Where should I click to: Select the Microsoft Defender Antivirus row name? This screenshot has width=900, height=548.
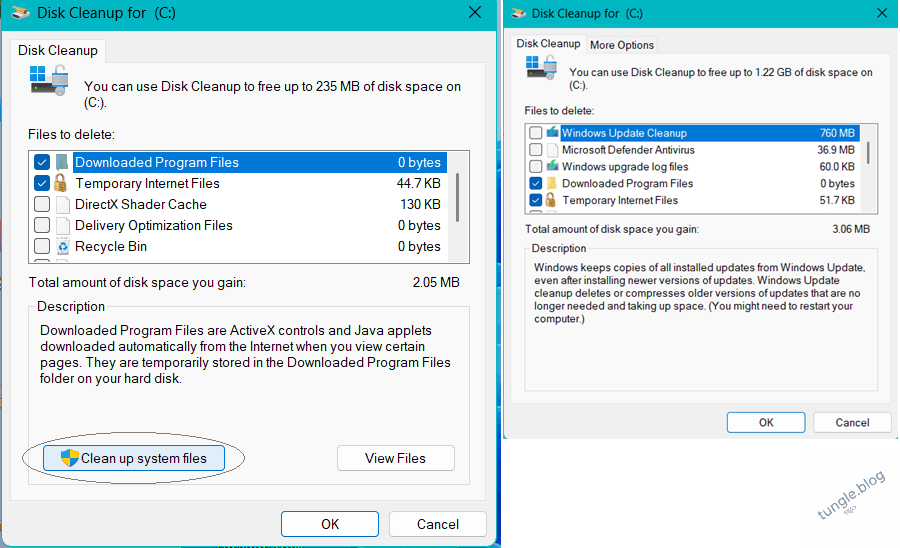point(628,150)
